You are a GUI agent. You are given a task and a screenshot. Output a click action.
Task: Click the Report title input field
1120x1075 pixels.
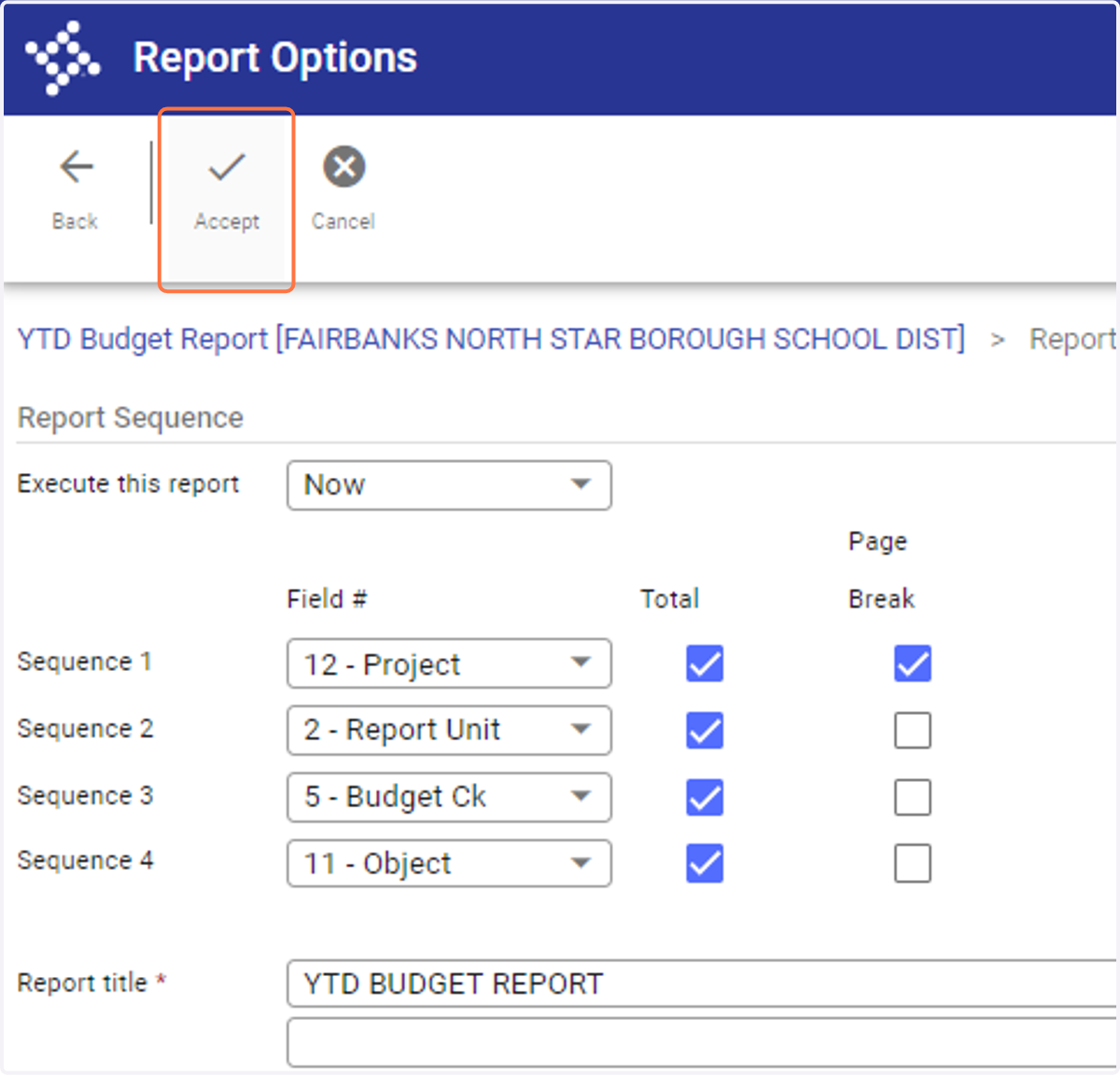click(x=702, y=984)
